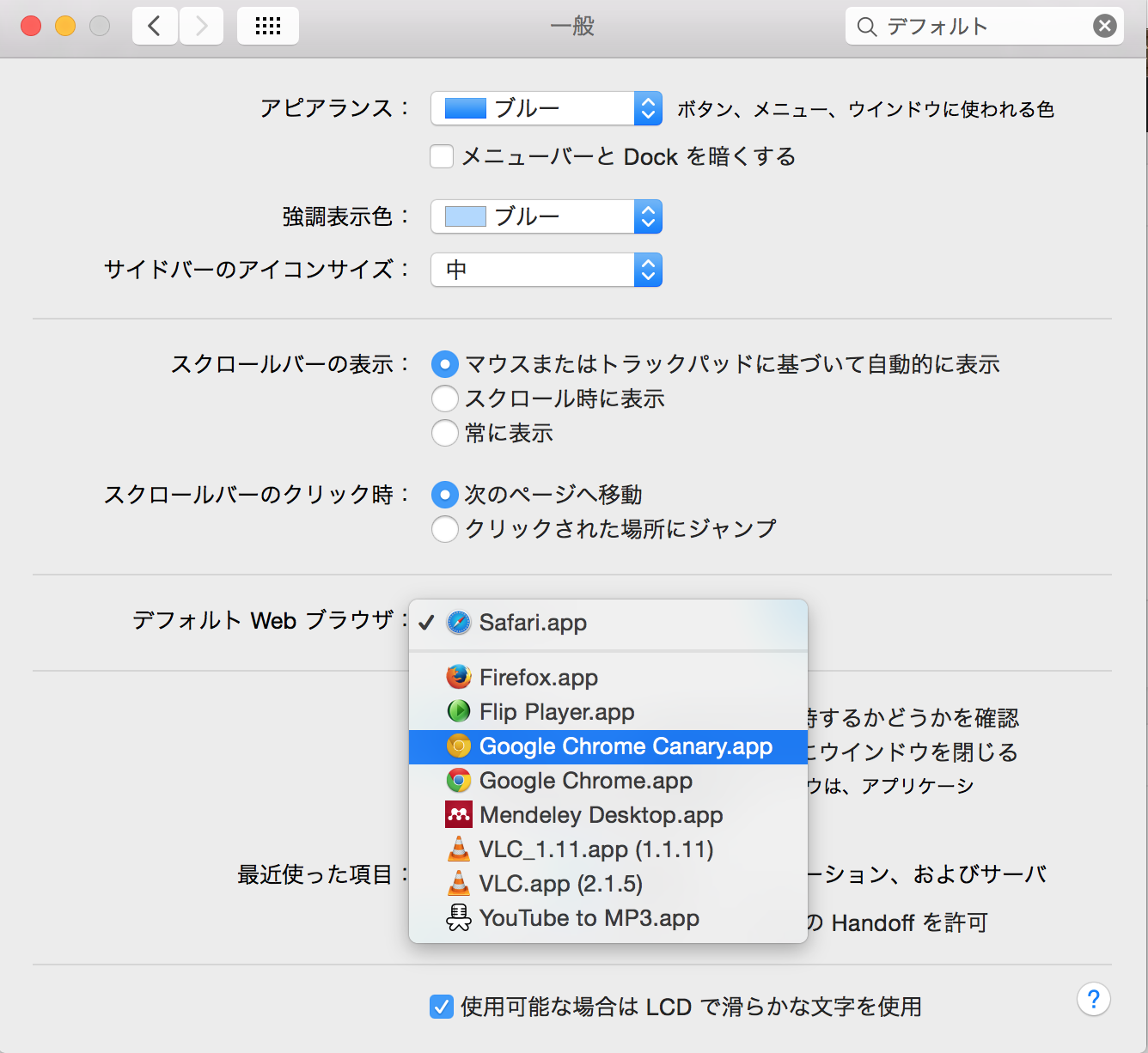Click the magnifier icon in search field
The image size is (1148, 1053).
[x=867, y=27]
